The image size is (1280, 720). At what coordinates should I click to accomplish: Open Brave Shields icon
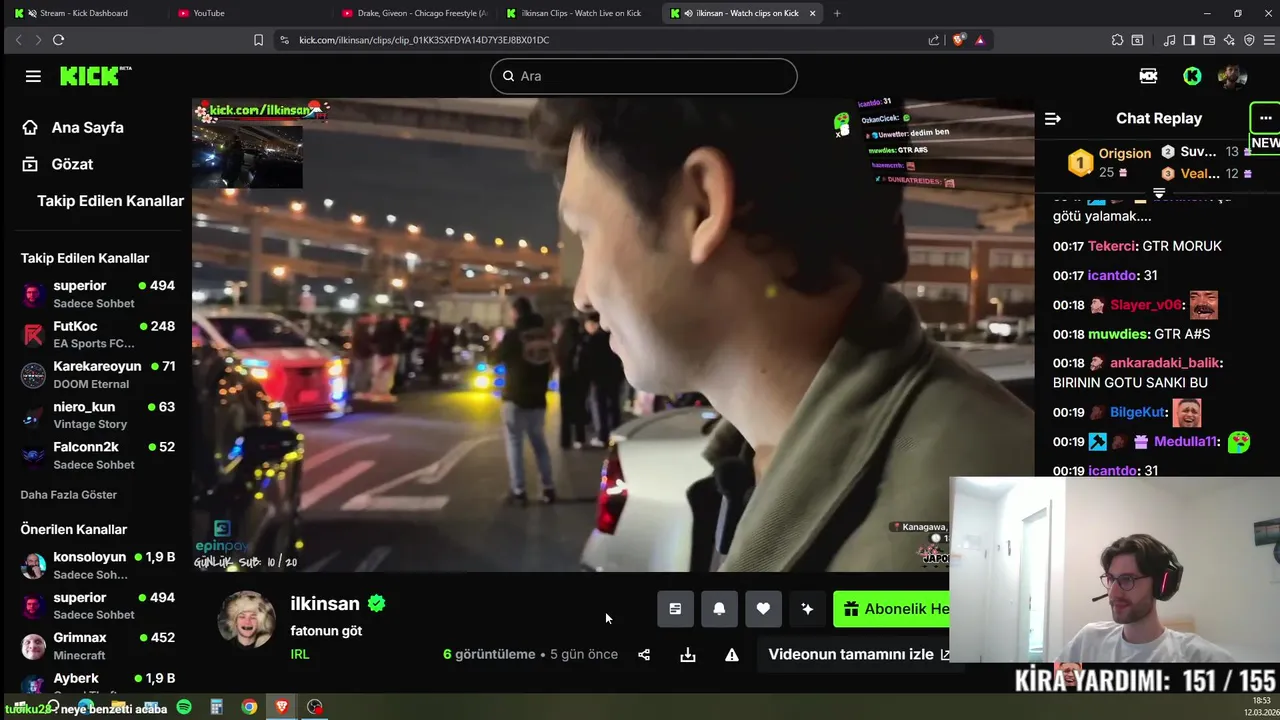[958, 40]
